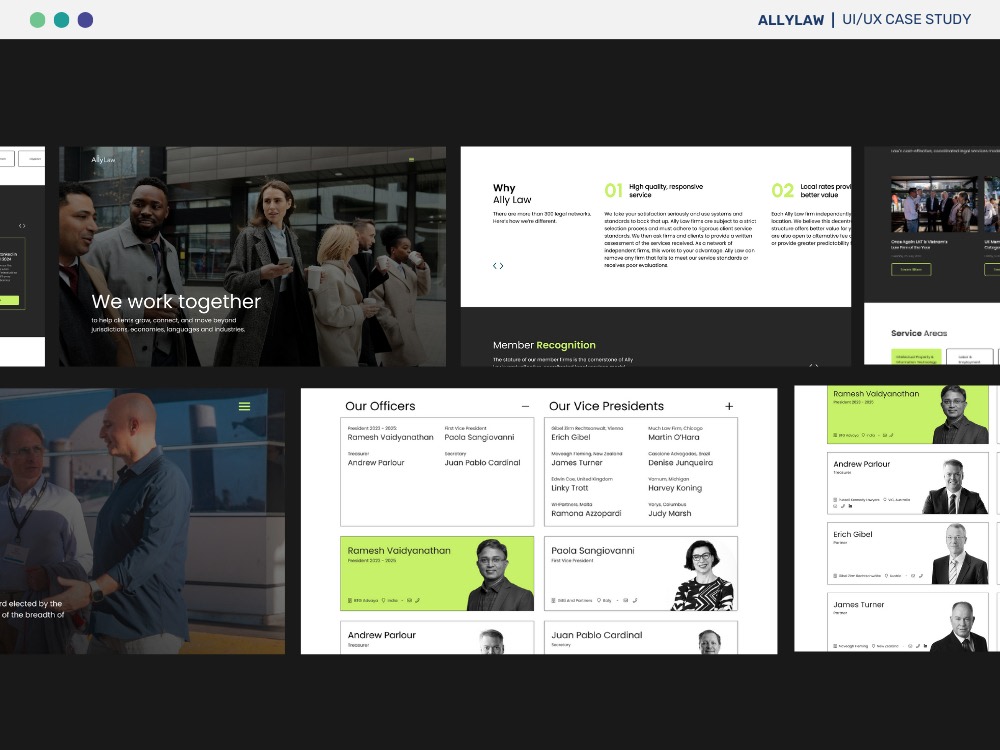Click email icon on mobile Erich Gibel card
The width and height of the screenshot is (1000, 750).
click(x=913, y=576)
